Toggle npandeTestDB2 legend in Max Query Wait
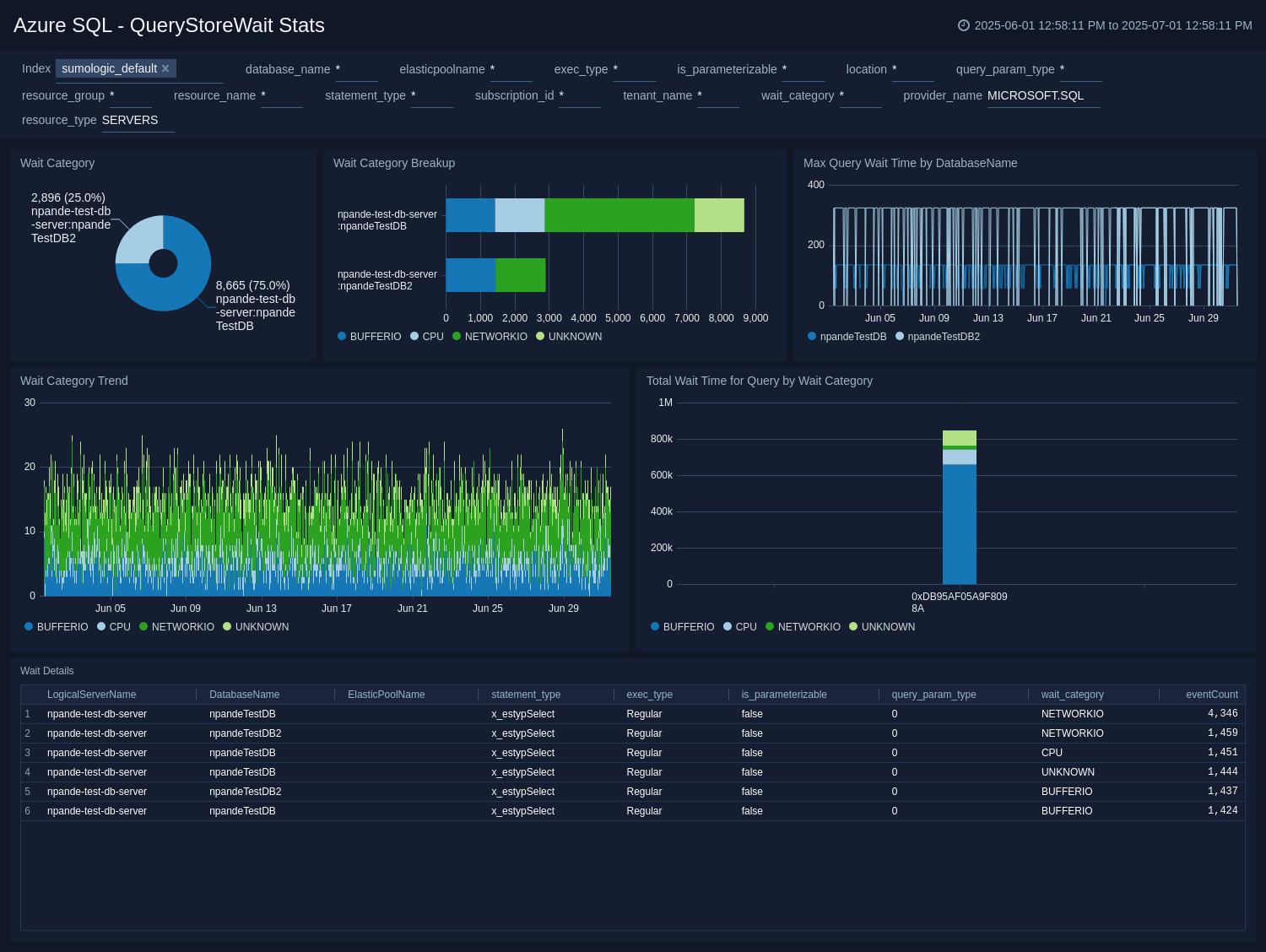1266x952 pixels. (938, 337)
